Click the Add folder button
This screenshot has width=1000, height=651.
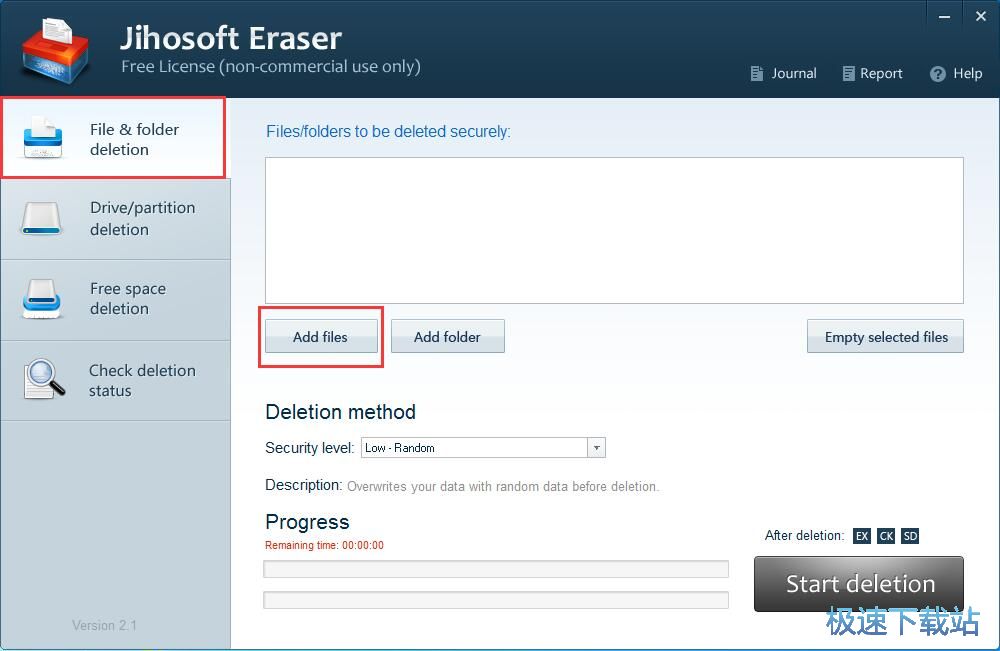[x=447, y=337]
